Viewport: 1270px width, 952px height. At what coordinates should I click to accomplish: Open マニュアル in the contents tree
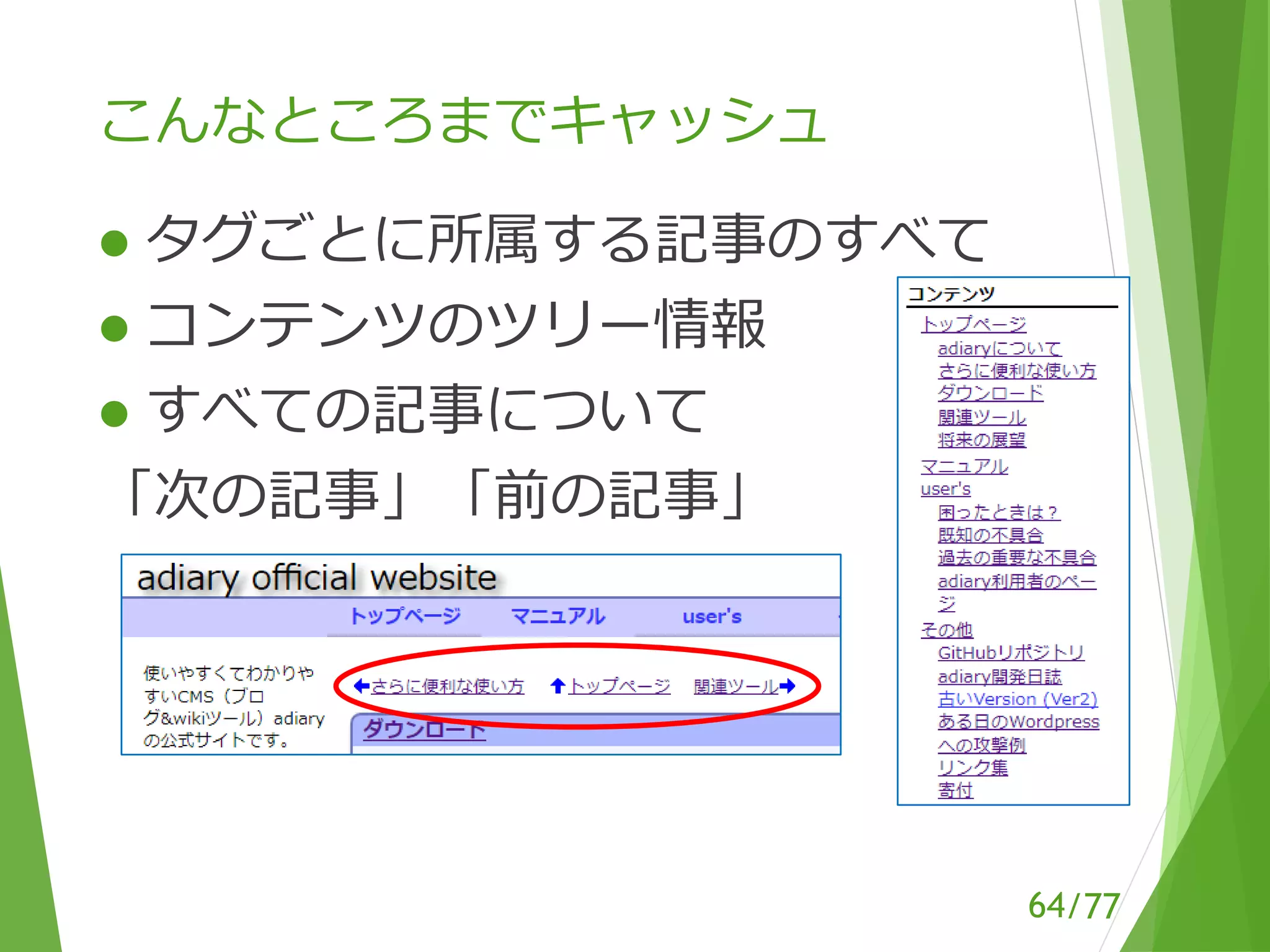(x=964, y=466)
